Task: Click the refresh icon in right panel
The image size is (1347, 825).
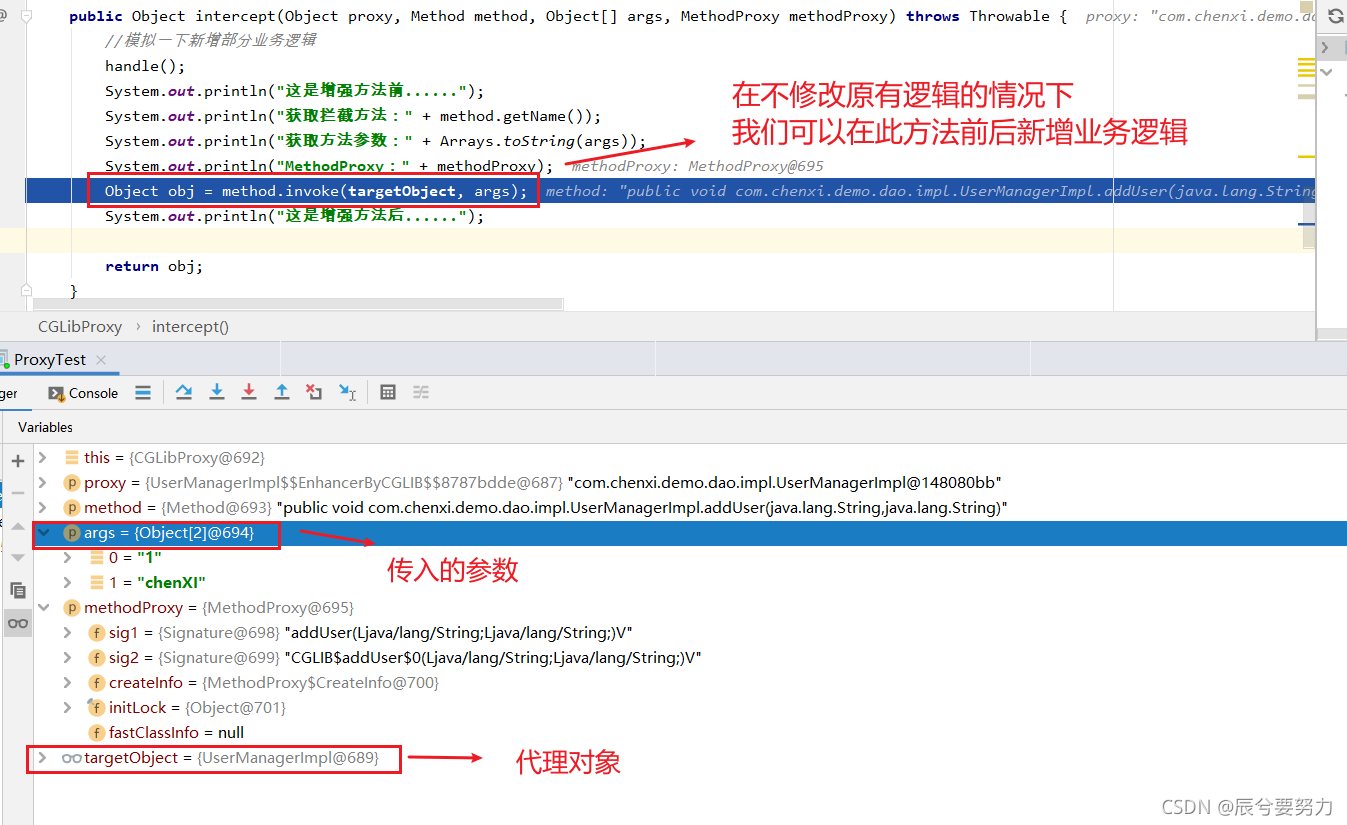Action: (x=1335, y=16)
